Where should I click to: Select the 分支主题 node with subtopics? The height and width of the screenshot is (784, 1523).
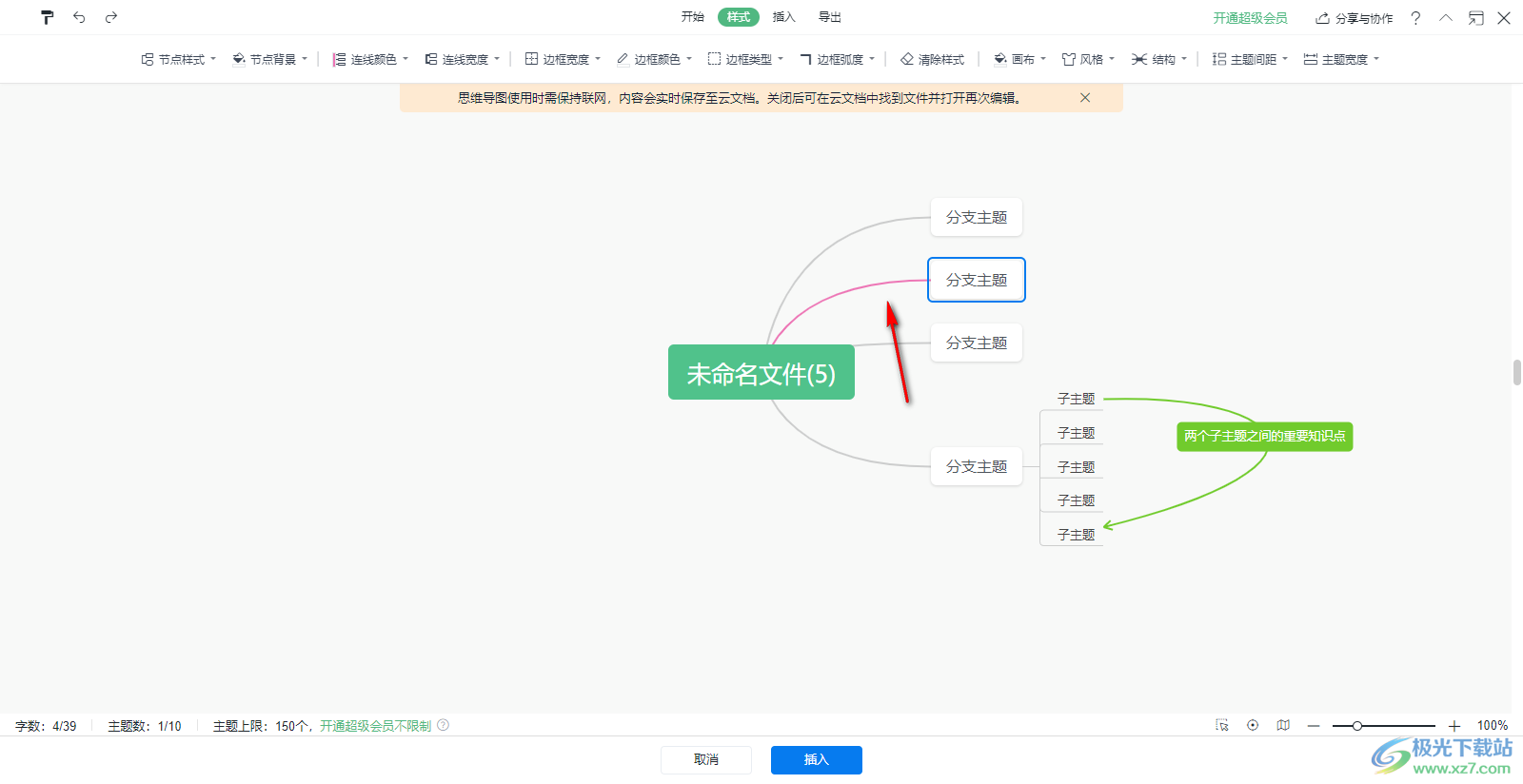pos(977,466)
